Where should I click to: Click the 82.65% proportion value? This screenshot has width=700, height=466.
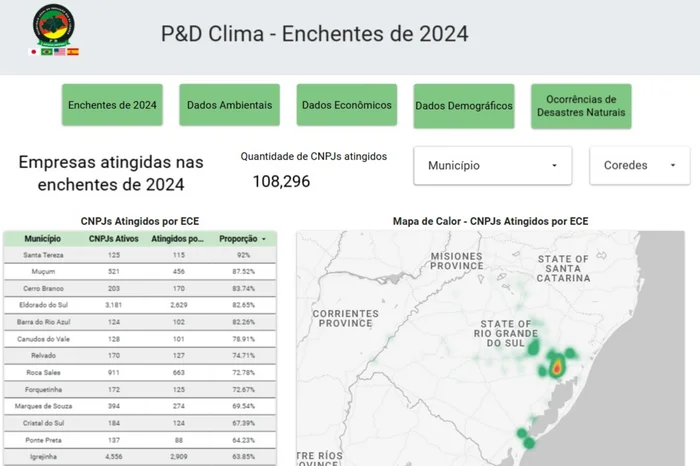pyautogui.click(x=243, y=305)
